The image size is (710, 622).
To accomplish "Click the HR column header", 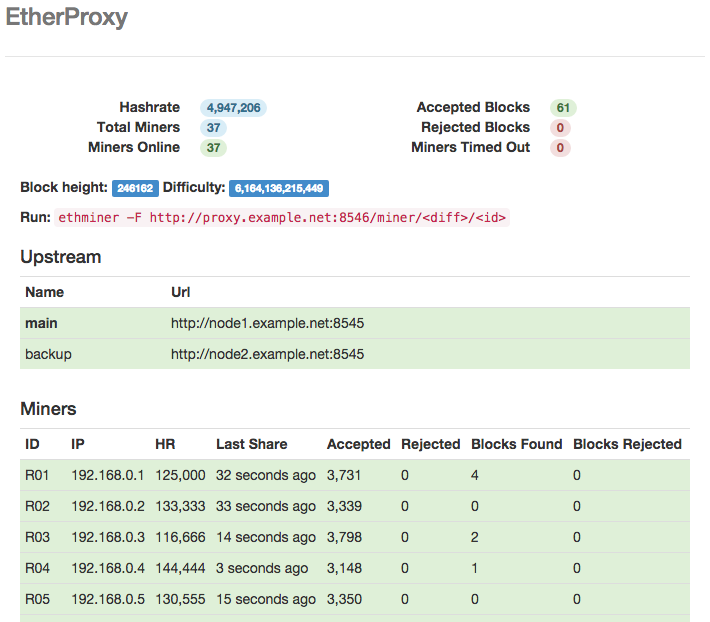I will pyautogui.click(x=165, y=444).
